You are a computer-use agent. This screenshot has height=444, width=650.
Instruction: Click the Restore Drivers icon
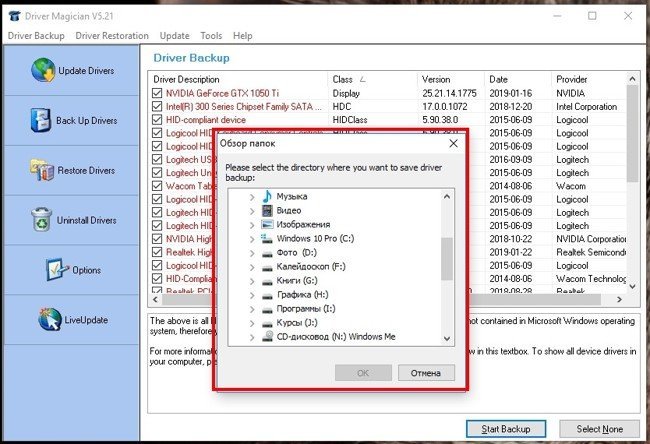(42, 170)
